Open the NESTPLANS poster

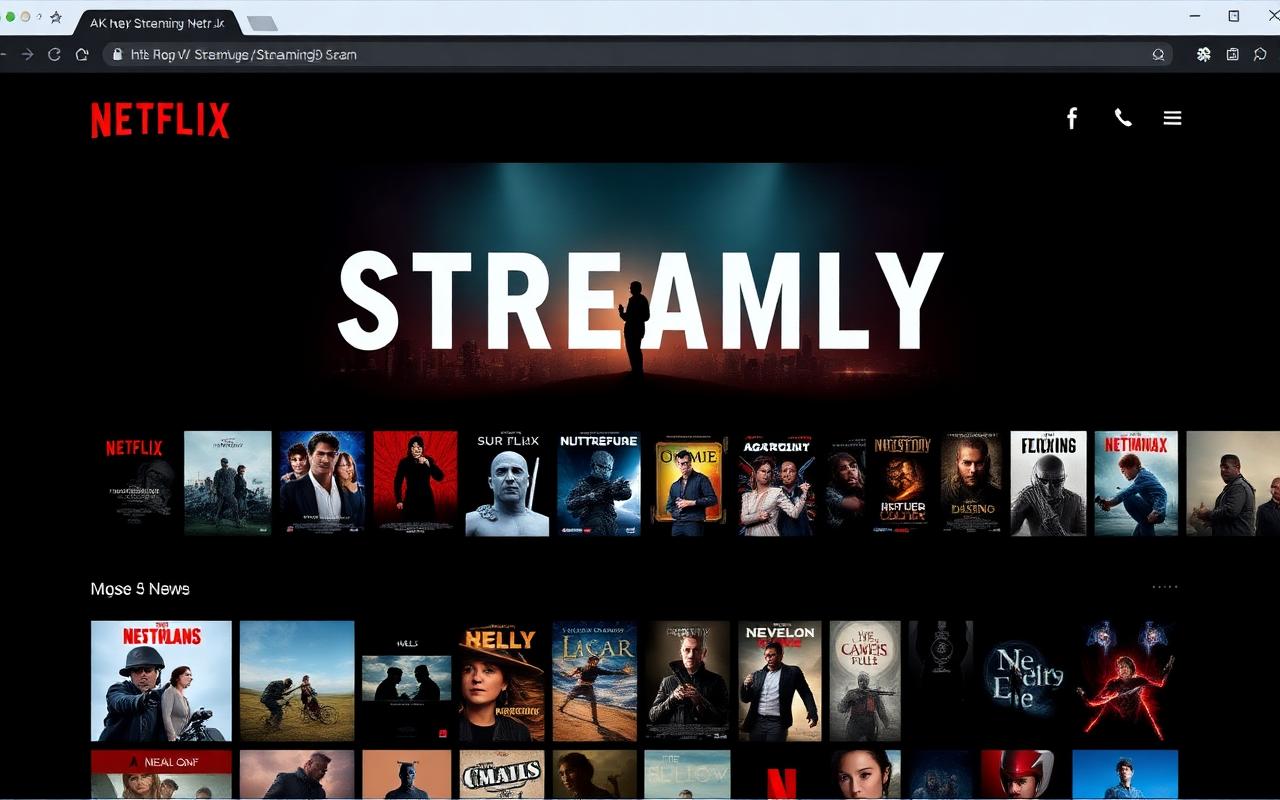tap(161, 681)
